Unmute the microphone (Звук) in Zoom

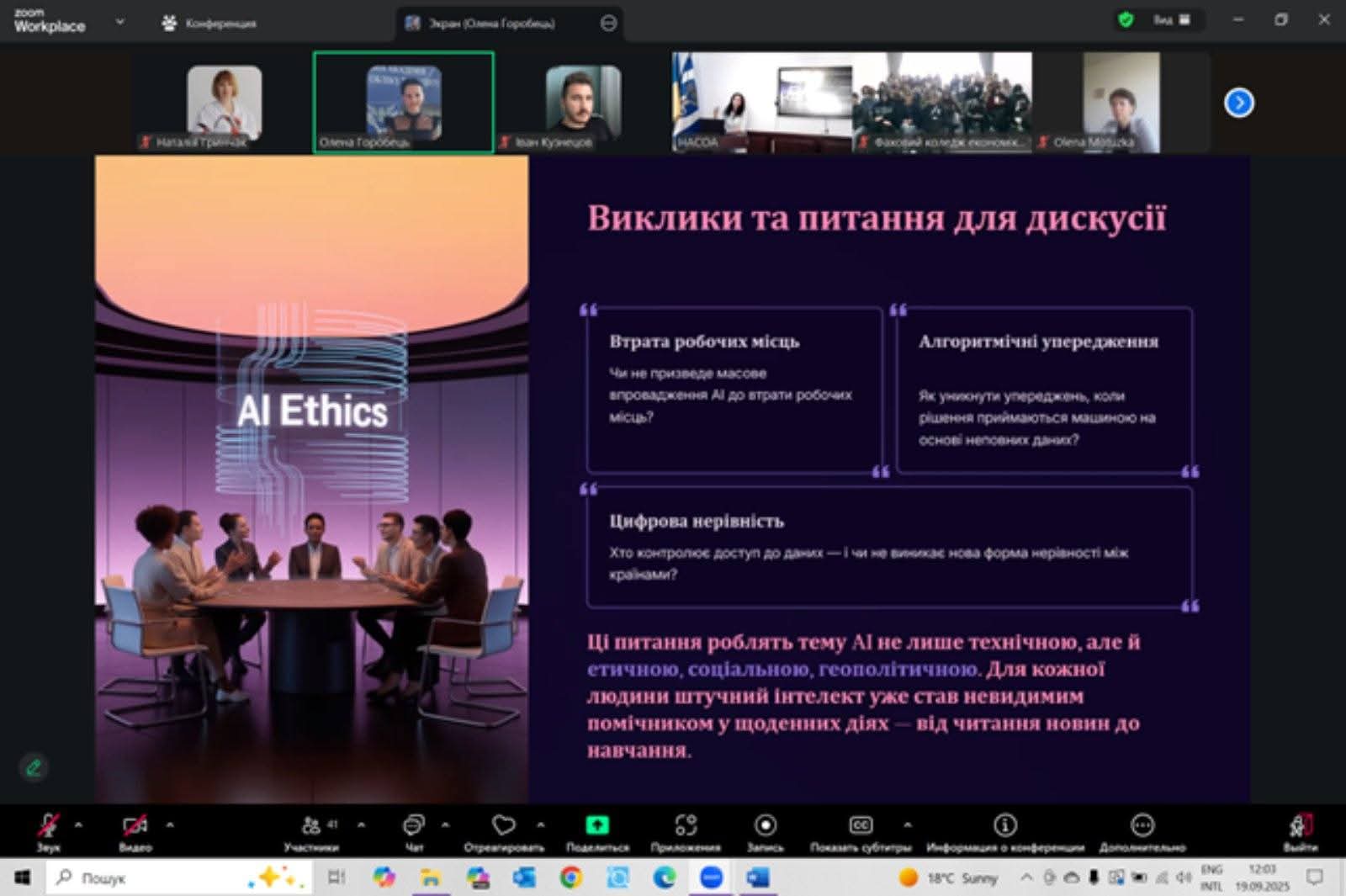48,826
